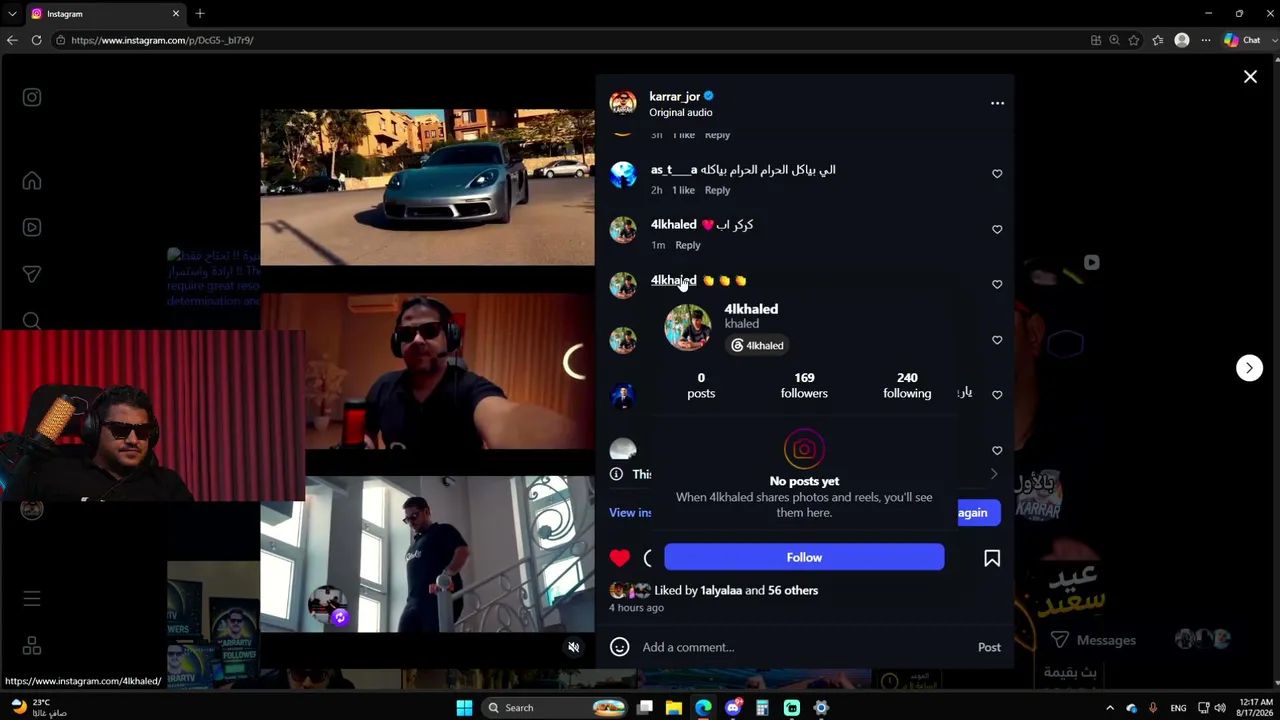Focus the address bar showing the instagram.com URL

pos(570,40)
